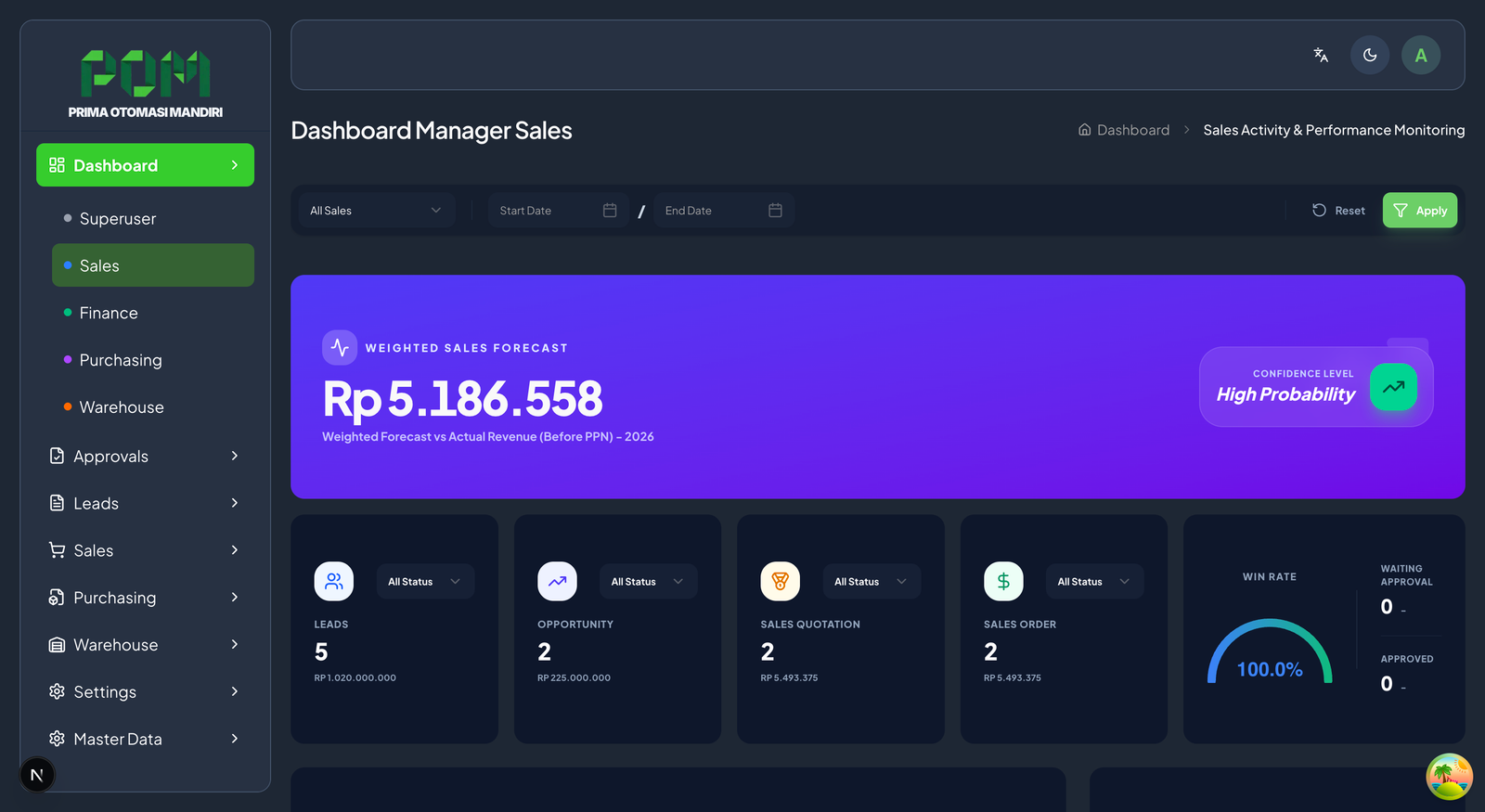
Task: Select Superuser dashboard submenu item
Action: [x=153, y=218]
